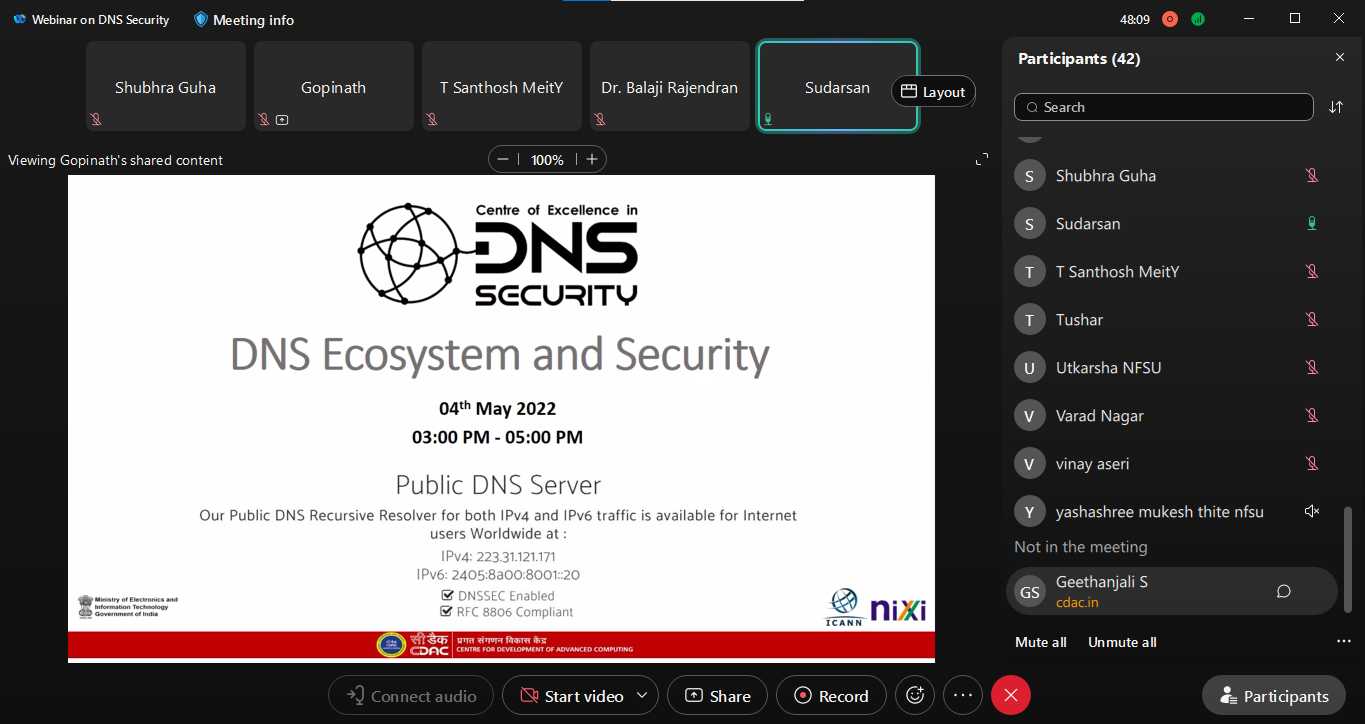Zoom out shared content with minus
Viewport: 1365px width, 724px height.
(503, 159)
